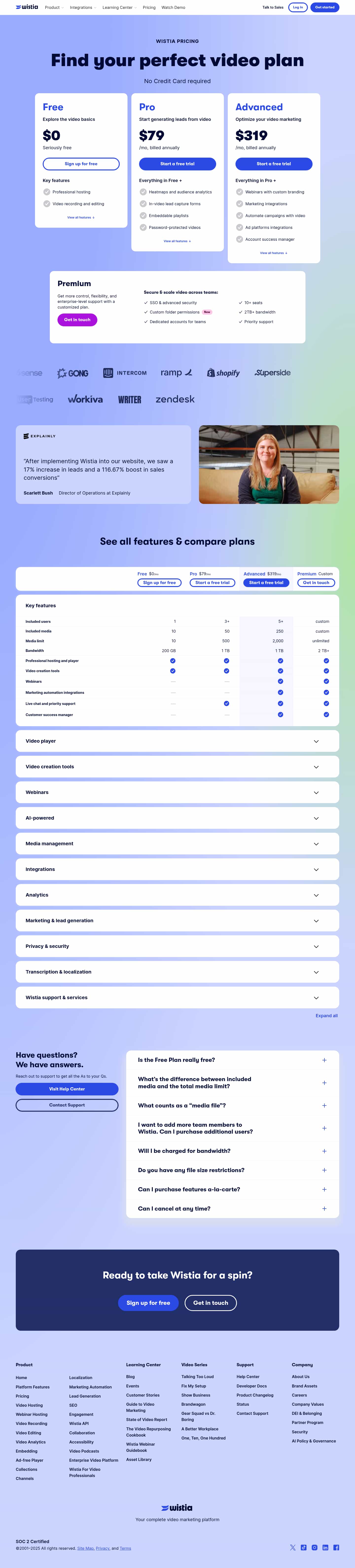355x1568 pixels.
Task: Open the Learning Center navigation dropdown
Action: coord(119,7)
